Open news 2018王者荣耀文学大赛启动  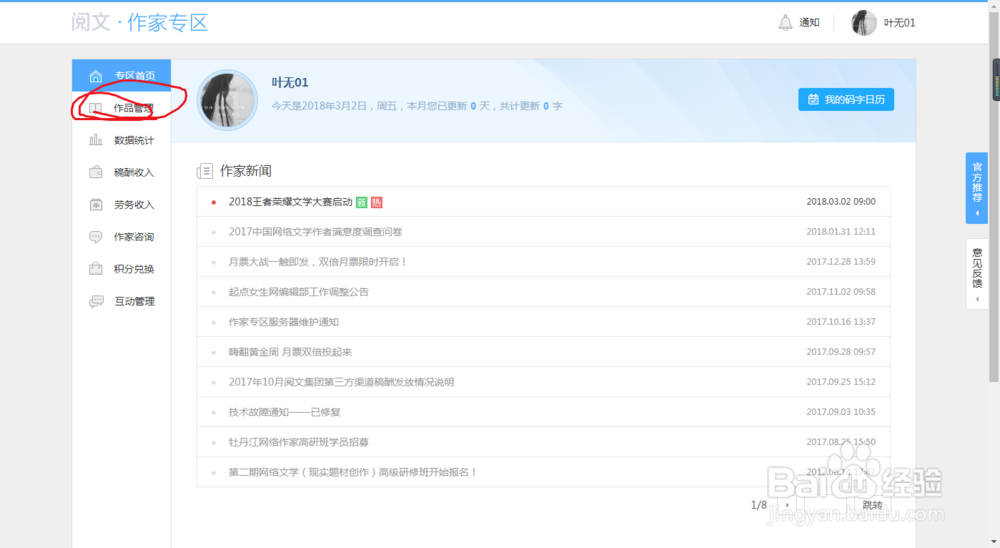click(290, 202)
